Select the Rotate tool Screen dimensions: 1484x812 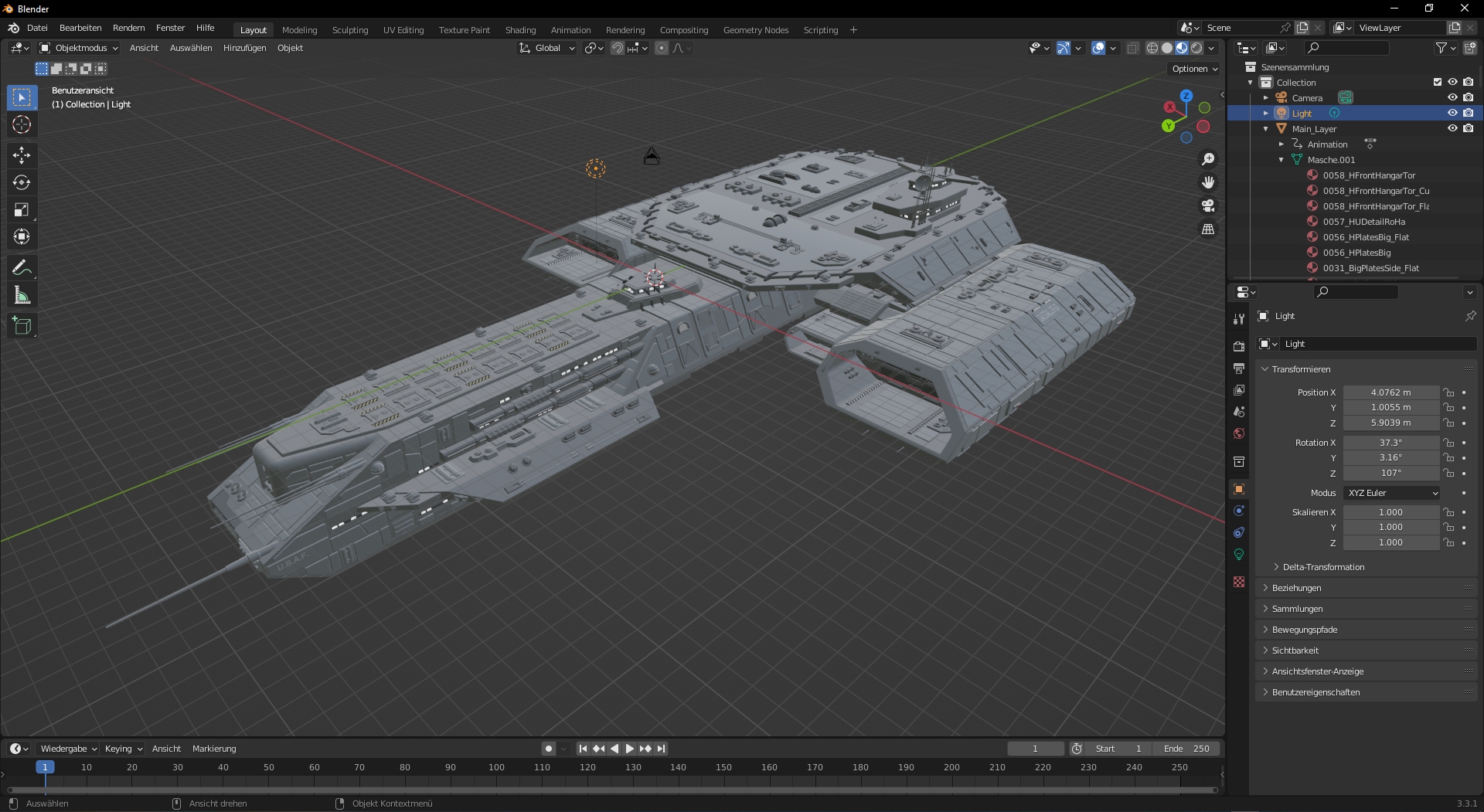[22, 182]
